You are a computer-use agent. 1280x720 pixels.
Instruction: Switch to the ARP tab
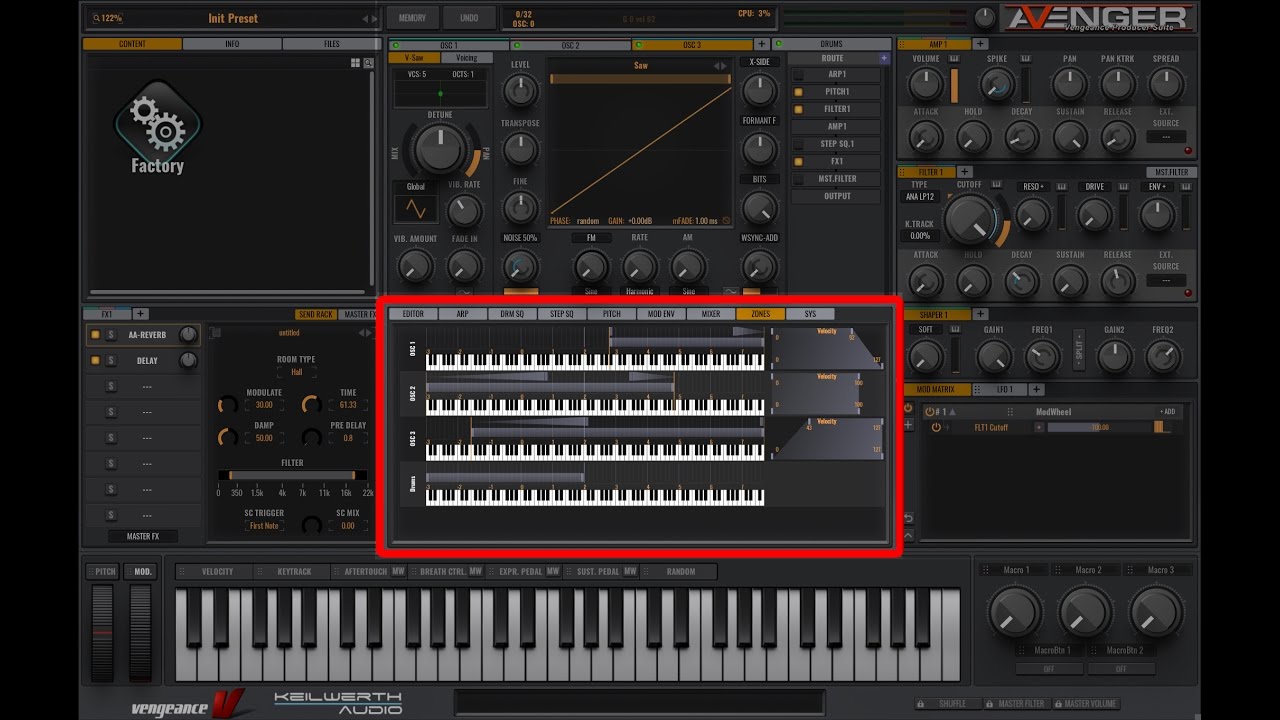(x=462, y=314)
